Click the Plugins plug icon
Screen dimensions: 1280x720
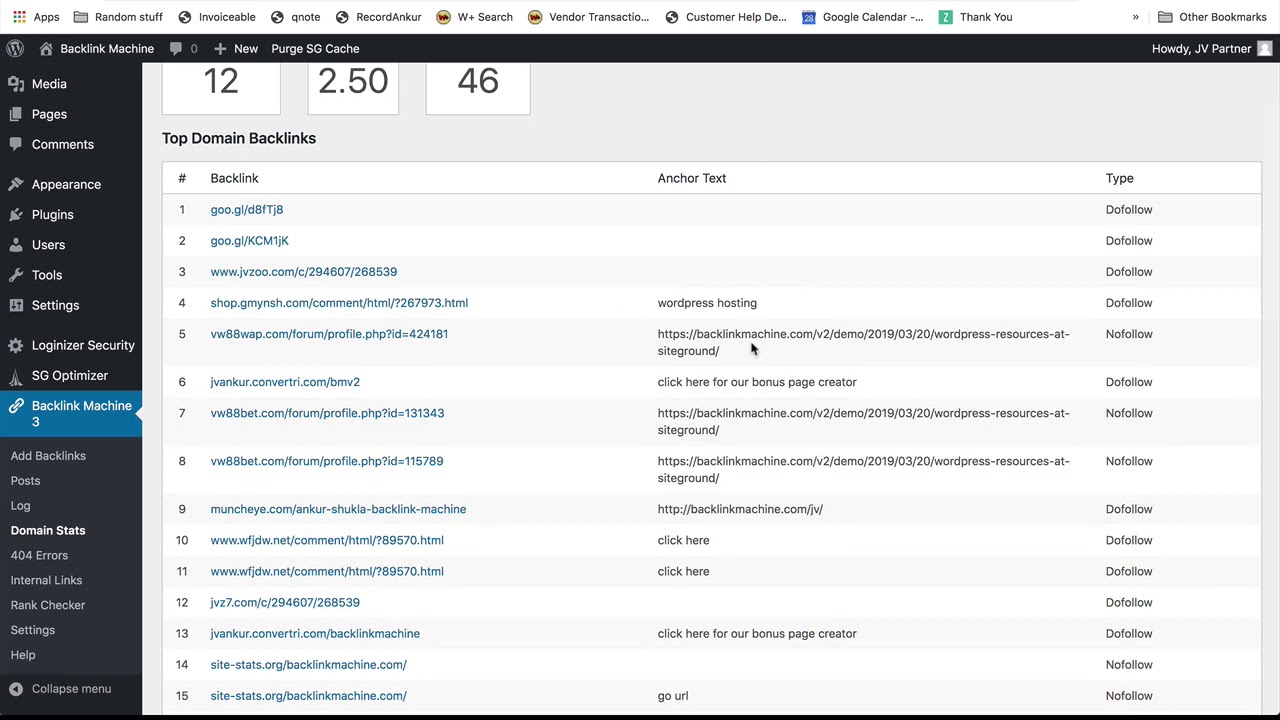tap(16, 214)
